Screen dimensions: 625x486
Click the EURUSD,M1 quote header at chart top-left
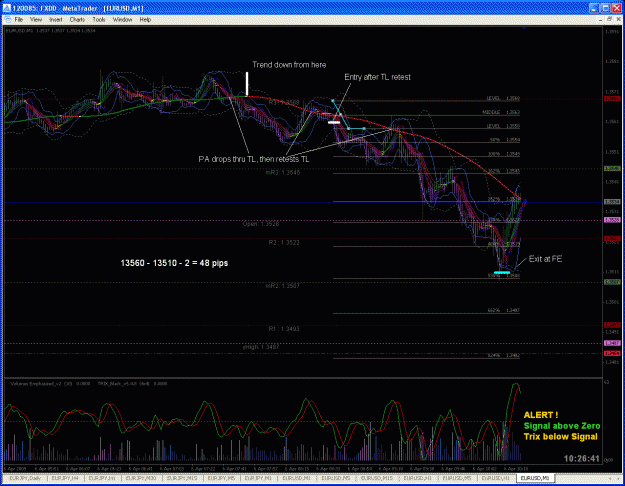tap(50, 31)
